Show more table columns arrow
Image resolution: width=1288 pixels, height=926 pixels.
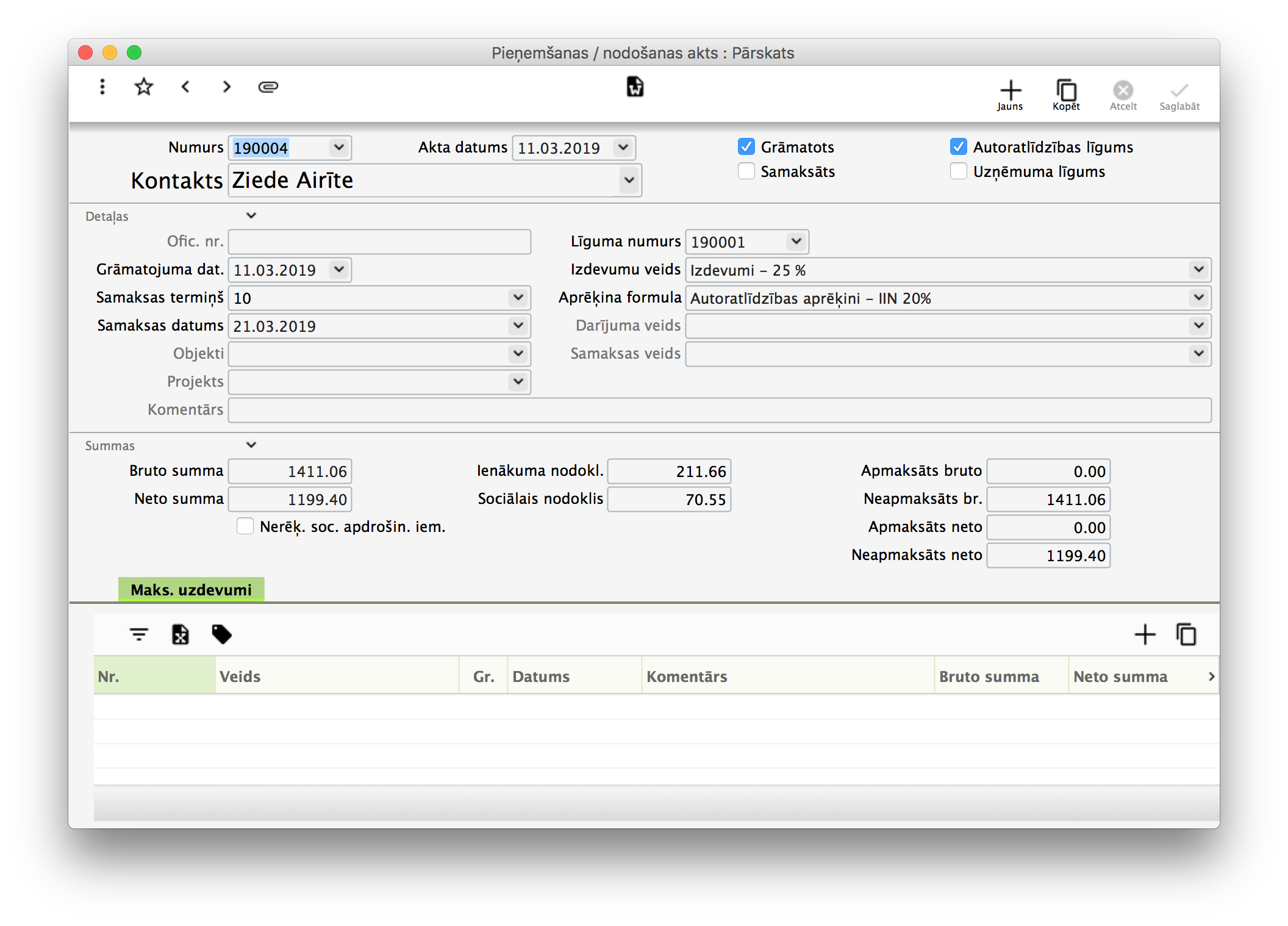(x=1211, y=676)
